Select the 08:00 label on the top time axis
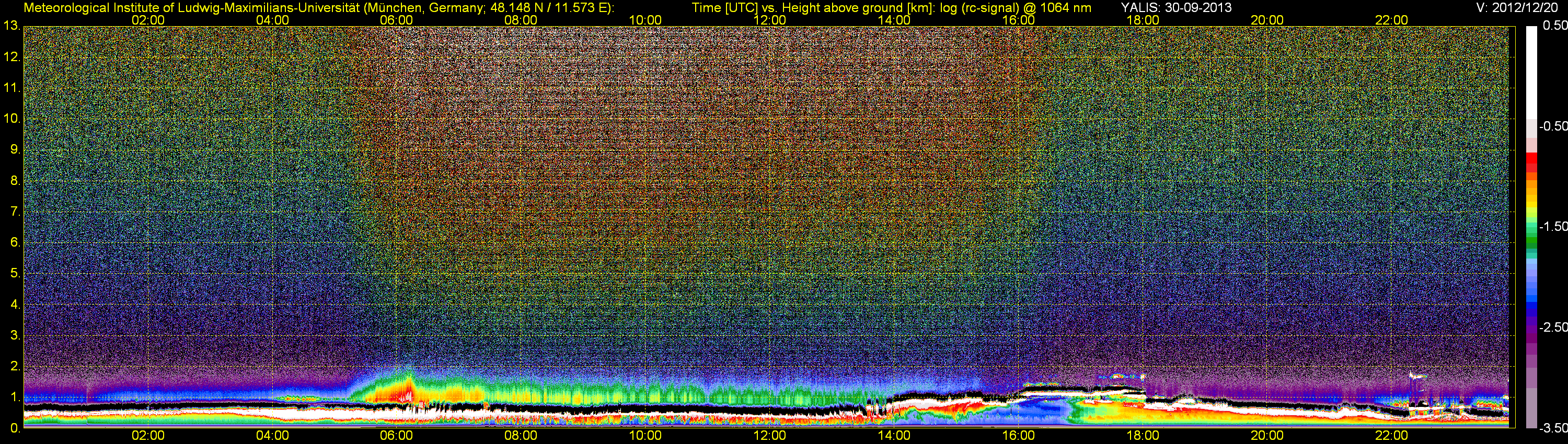1568x444 pixels. tap(521, 20)
